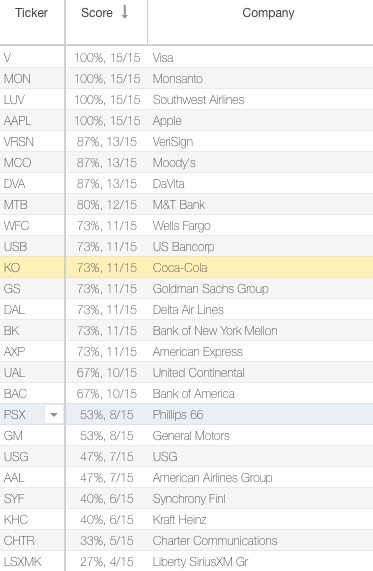Image resolution: width=373 pixels, height=571 pixels.
Task: Click the AAPL ticker cell
Action: [x=32, y=121]
